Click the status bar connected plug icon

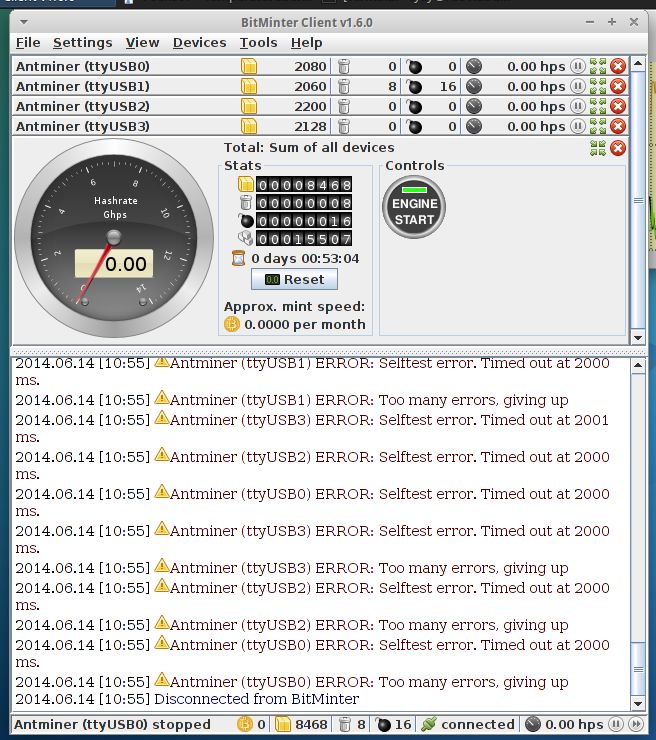point(429,724)
